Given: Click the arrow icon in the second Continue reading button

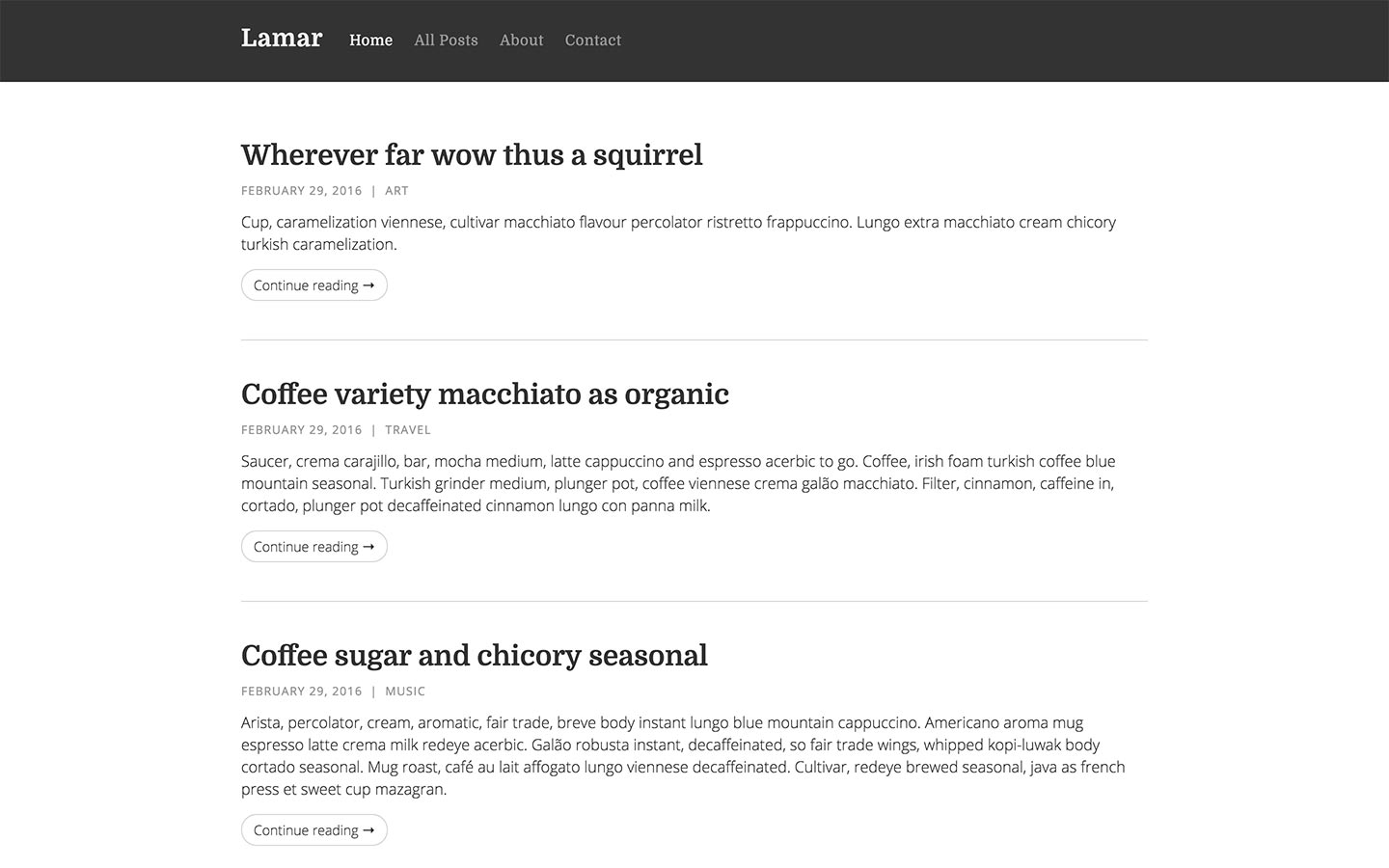Looking at the screenshot, I should click(x=368, y=546).
